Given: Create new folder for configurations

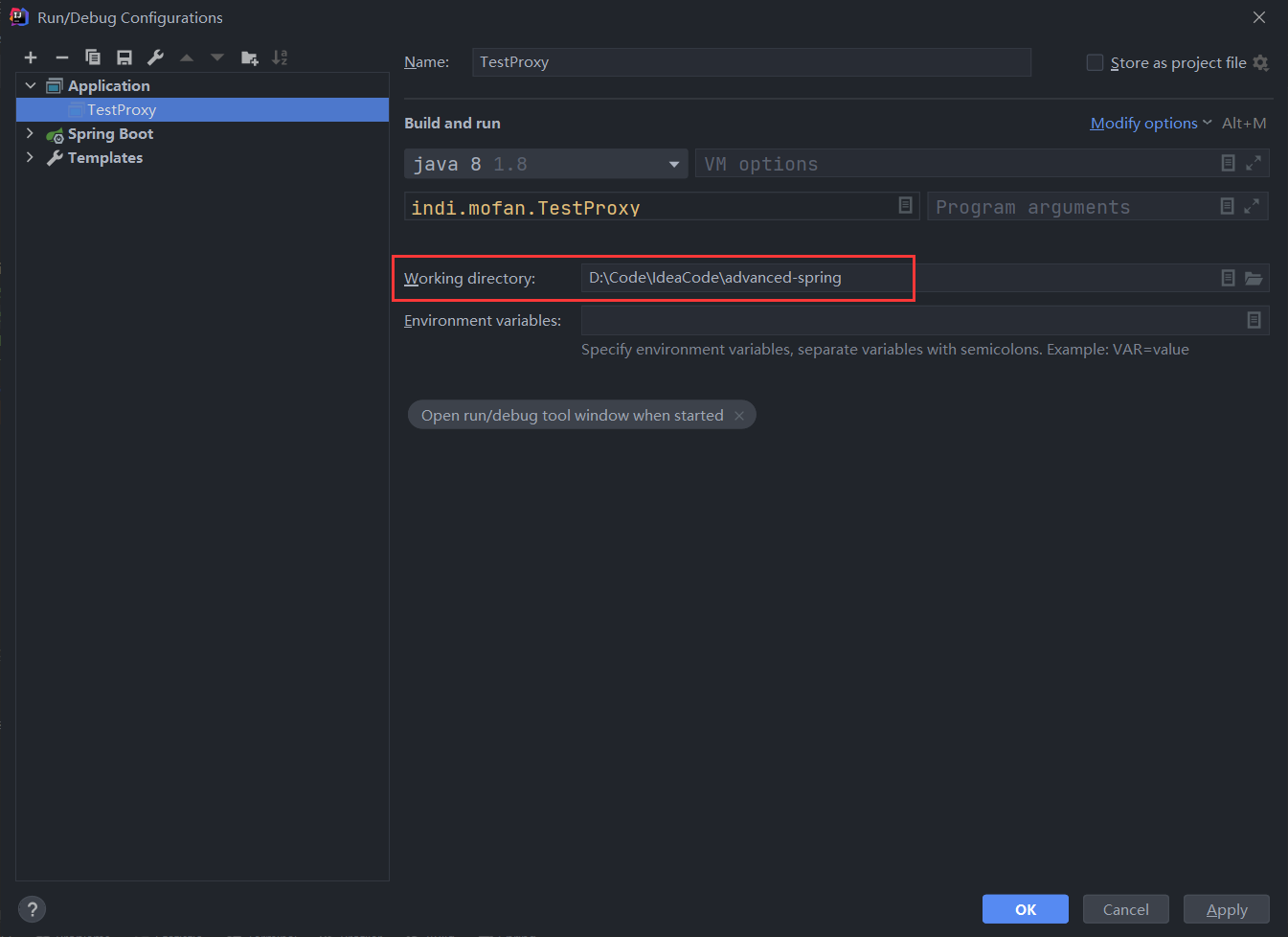Looking at the screenshot, I should (x=249, y=57).
